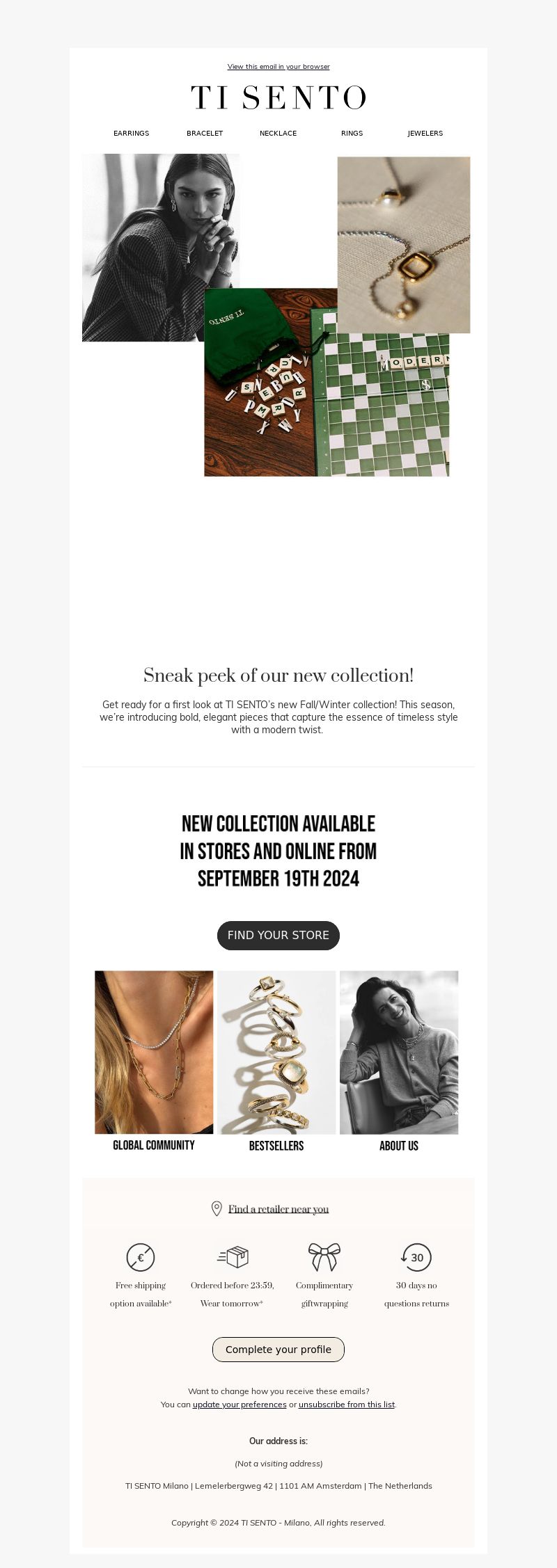Open the Jewelers navigation link

pyautogui.click(x=425, y=133)
